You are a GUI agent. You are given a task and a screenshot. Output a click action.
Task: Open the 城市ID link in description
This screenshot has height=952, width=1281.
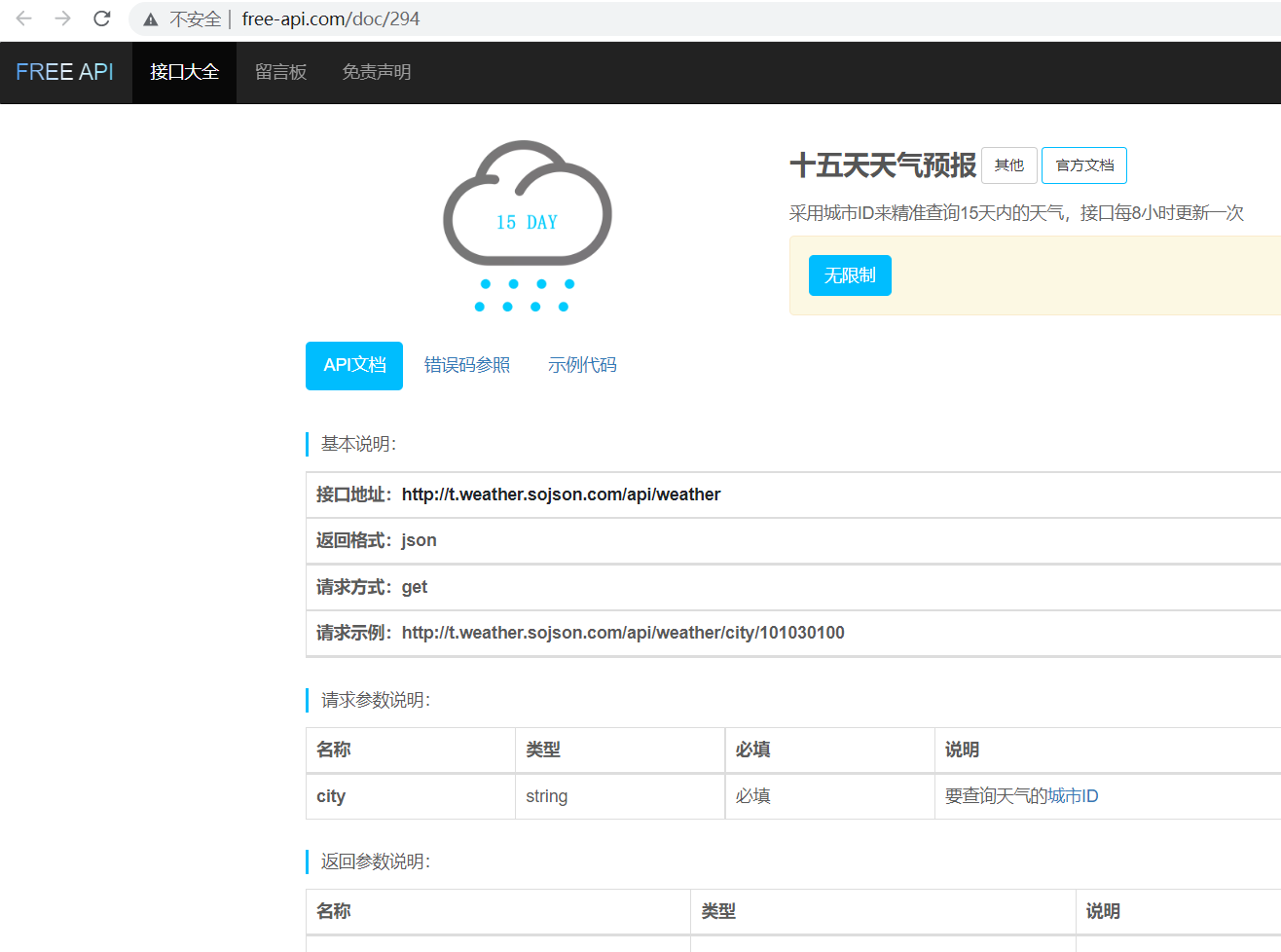click(x=1073, y=796)
